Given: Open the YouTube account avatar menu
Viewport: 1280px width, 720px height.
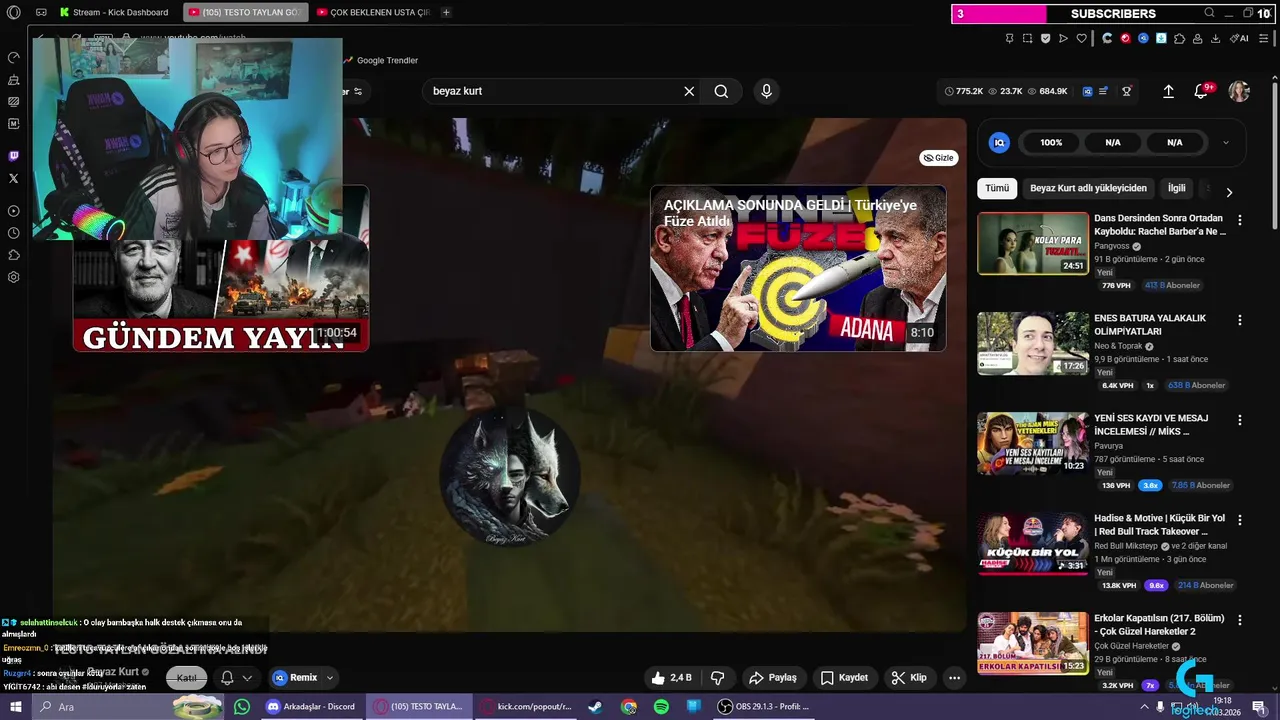Looking at the screenshot, I should pos(1239,91).
